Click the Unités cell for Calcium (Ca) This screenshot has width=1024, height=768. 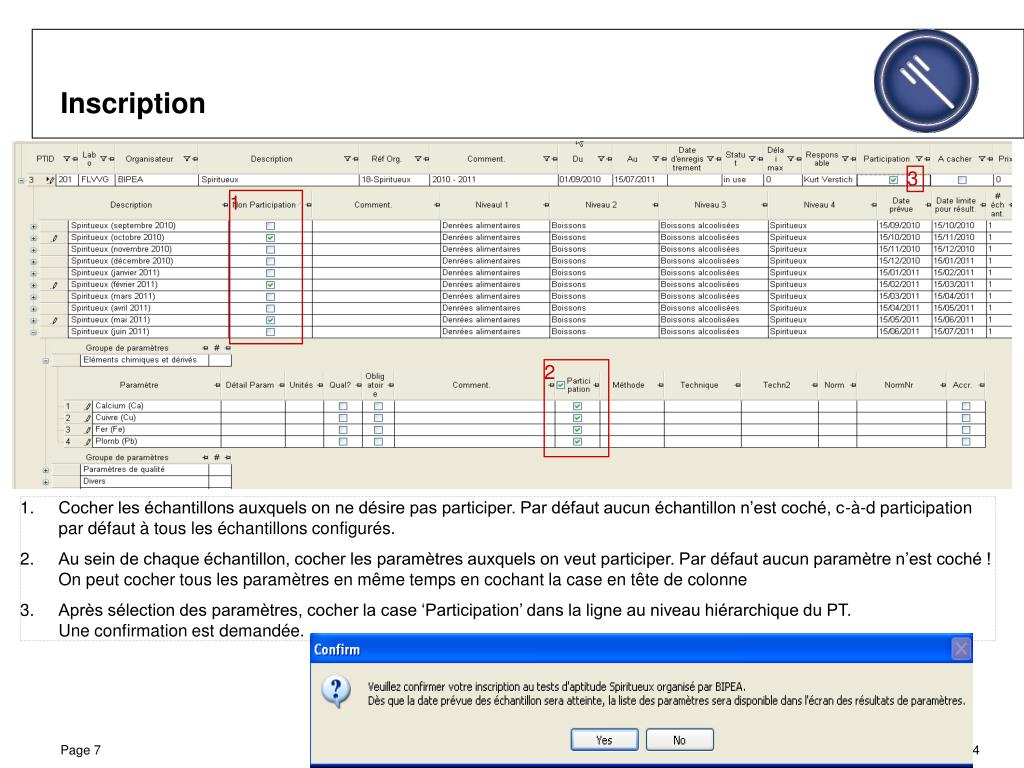coord(304,406)
